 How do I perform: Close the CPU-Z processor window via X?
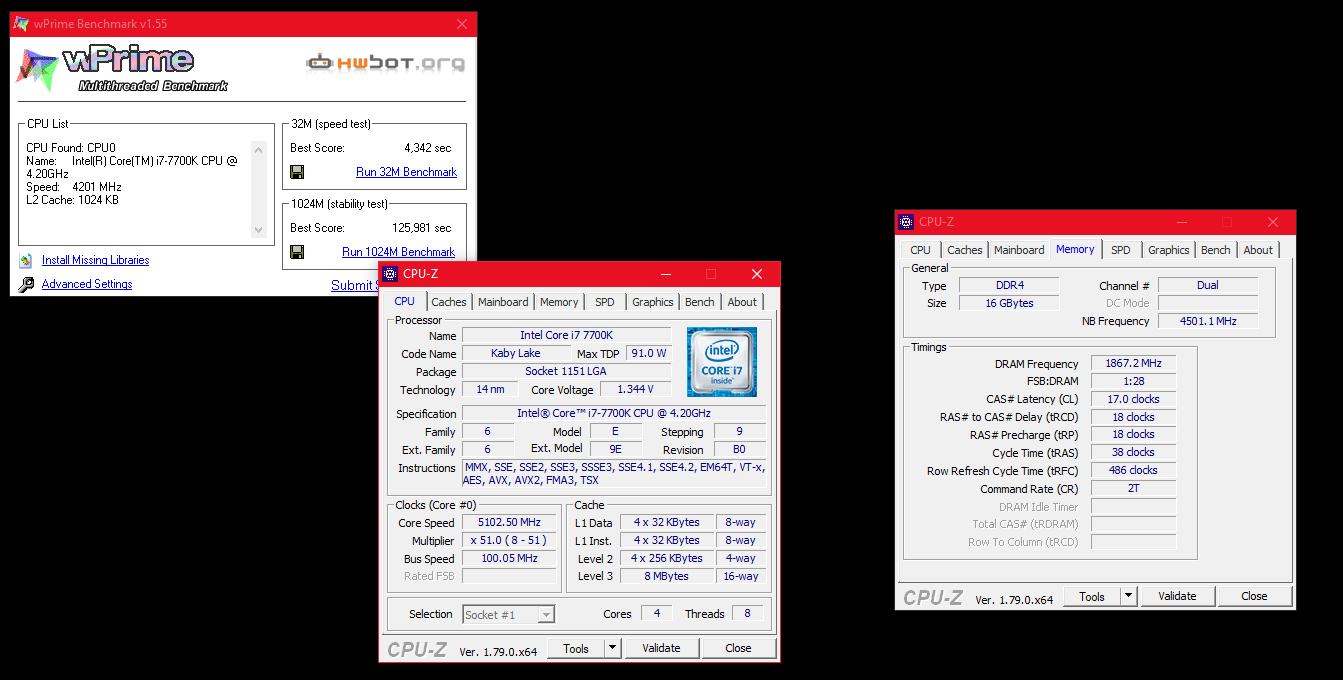(757, 274)
